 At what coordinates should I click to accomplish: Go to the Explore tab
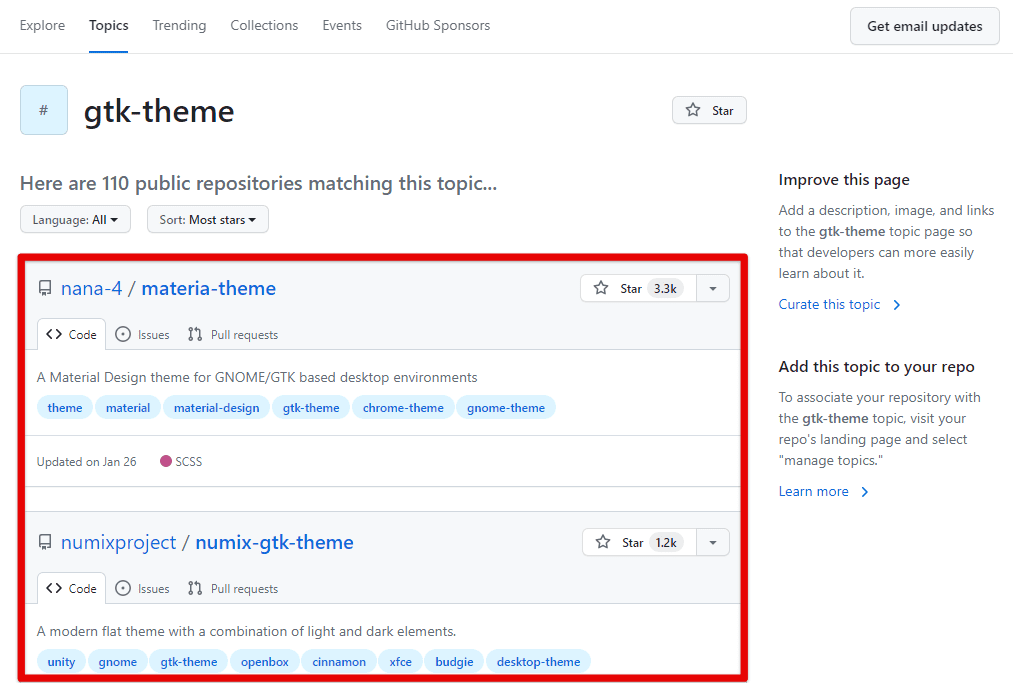point(43,25)
